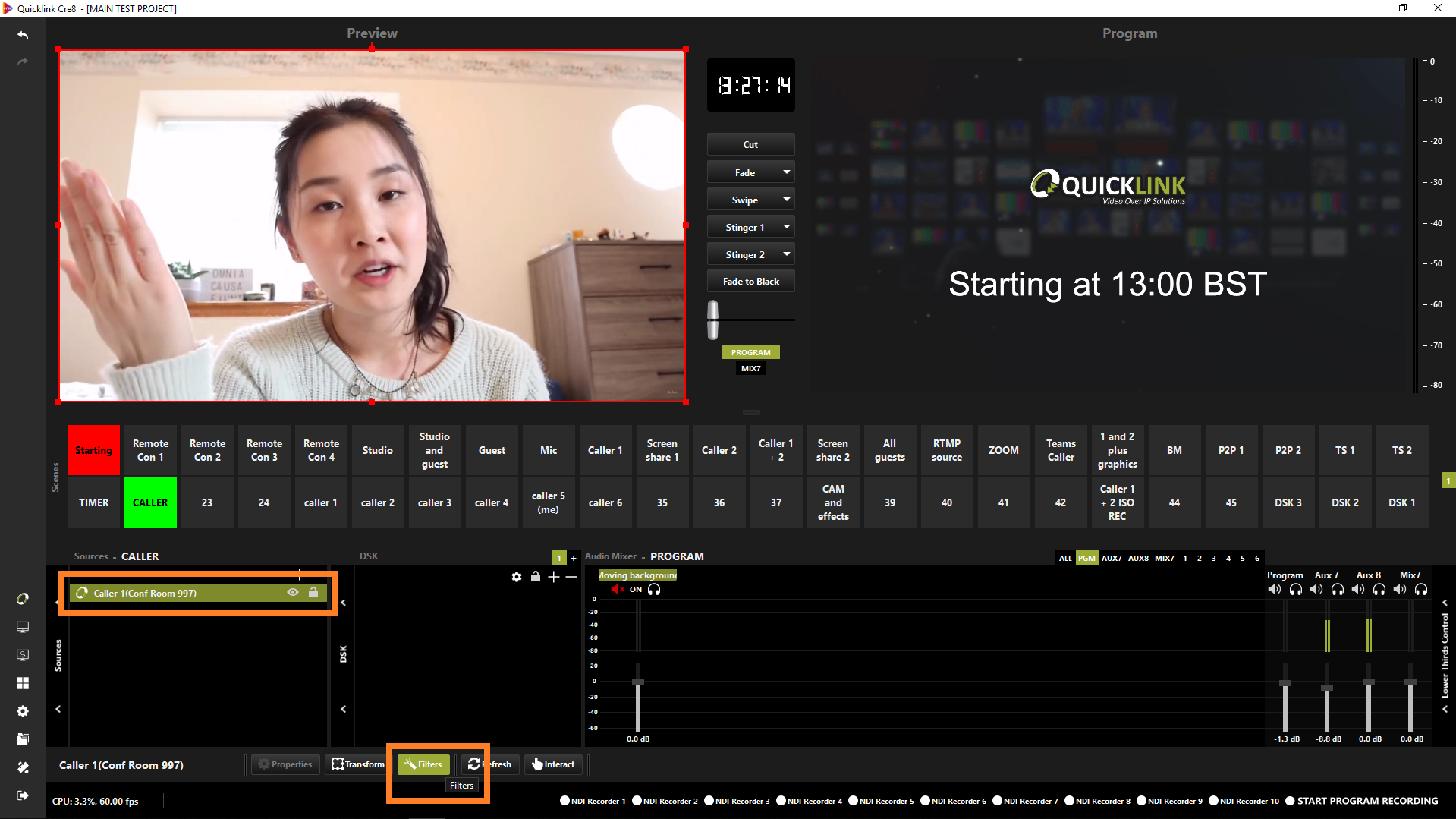Listen to Aux 8 headphones icon
Viewport: 1456px width, 819px height.
pos(1379,589)
